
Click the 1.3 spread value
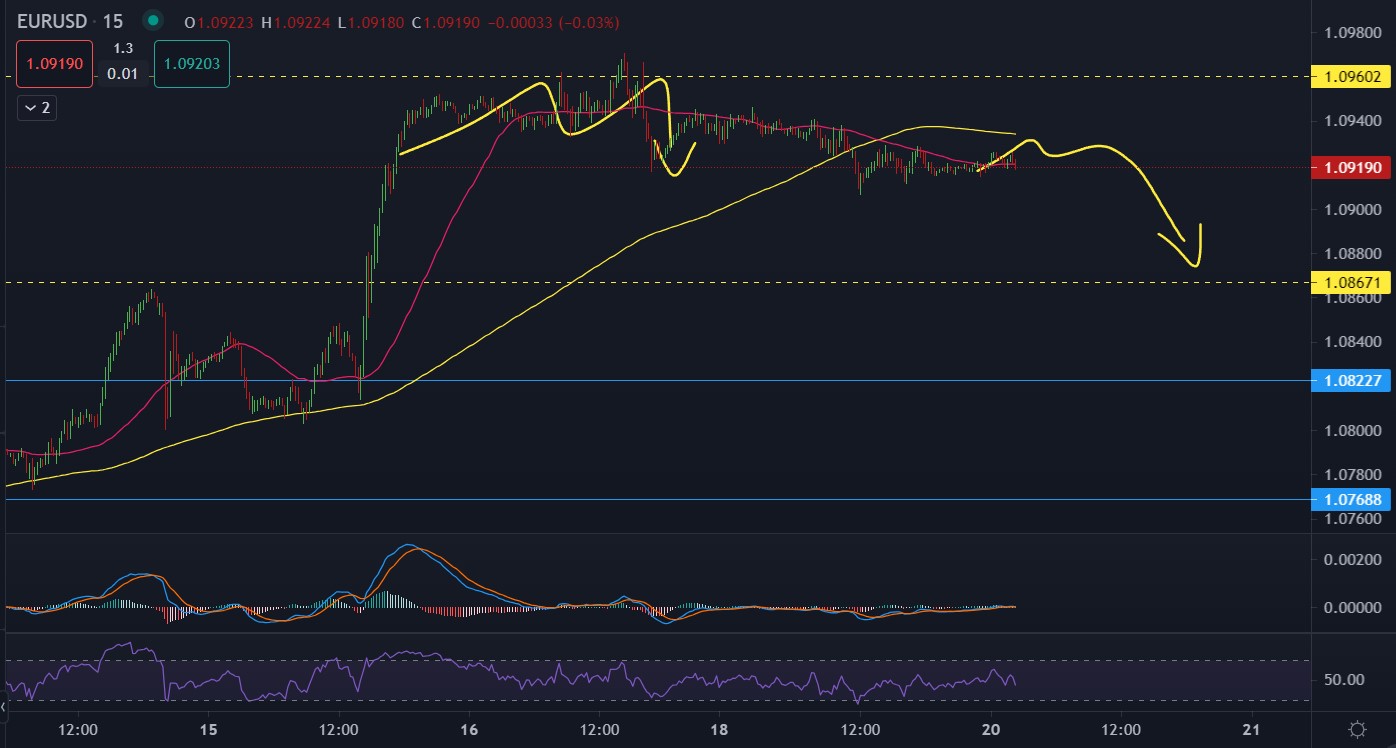pyautogui.click(x=123, y=48)
